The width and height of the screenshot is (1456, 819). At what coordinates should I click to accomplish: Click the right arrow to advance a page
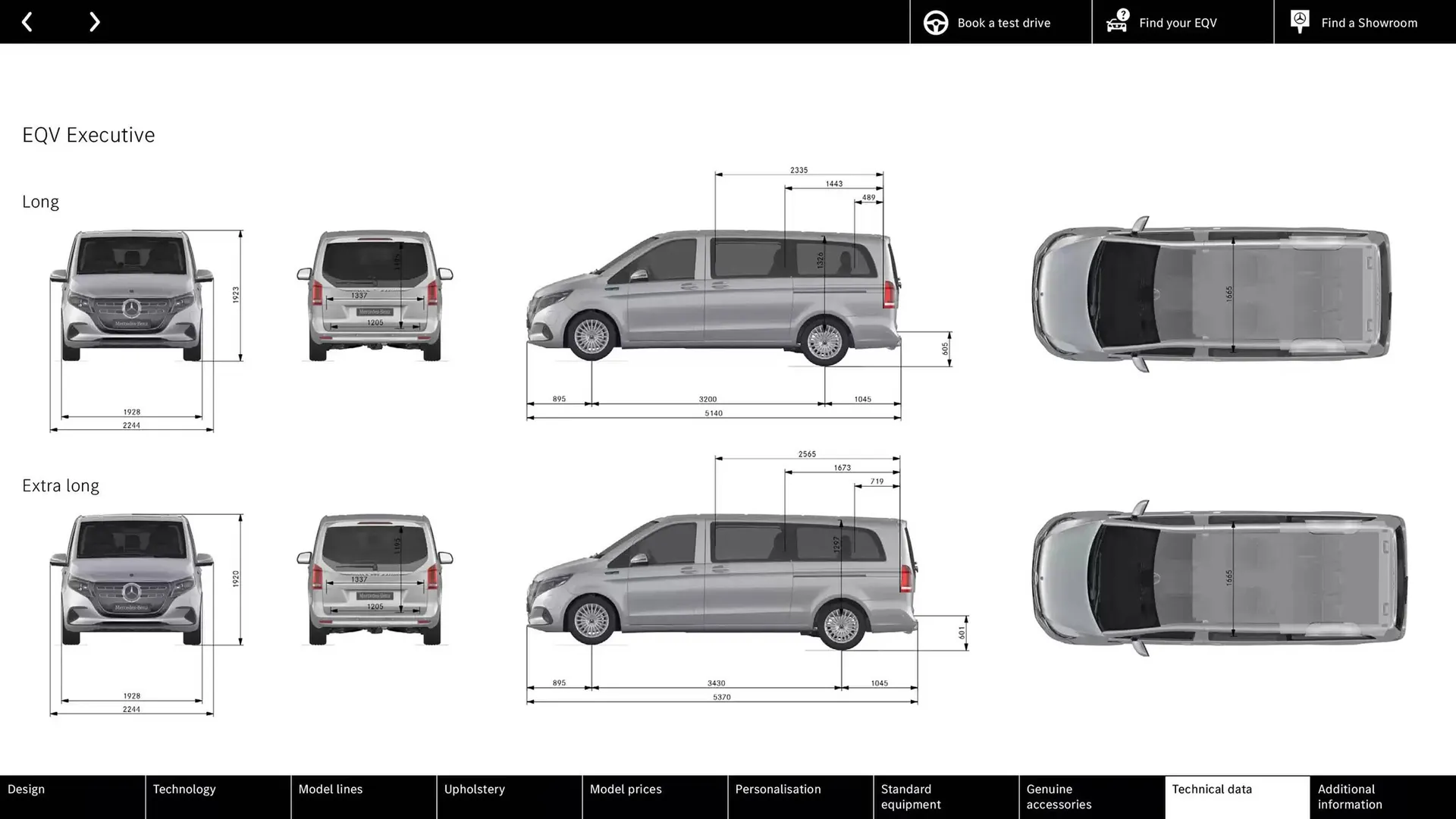pos(94,21)
